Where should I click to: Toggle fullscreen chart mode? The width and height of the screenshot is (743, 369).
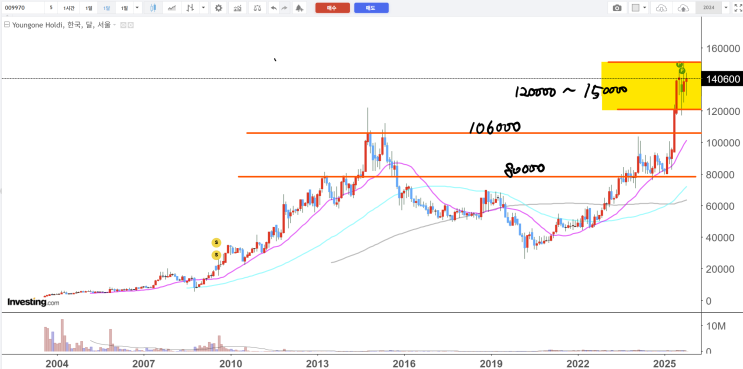click(737, 8)
